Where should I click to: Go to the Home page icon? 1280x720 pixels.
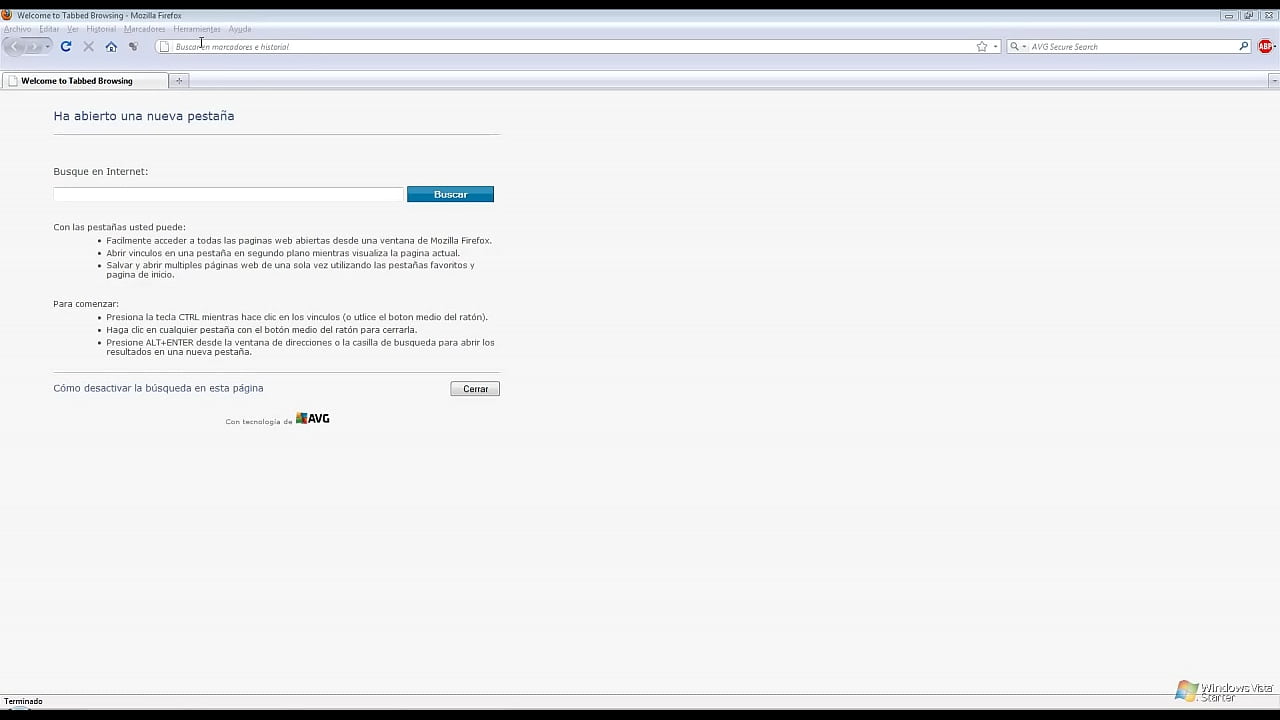pyautogui.click(x=111, y=47)
